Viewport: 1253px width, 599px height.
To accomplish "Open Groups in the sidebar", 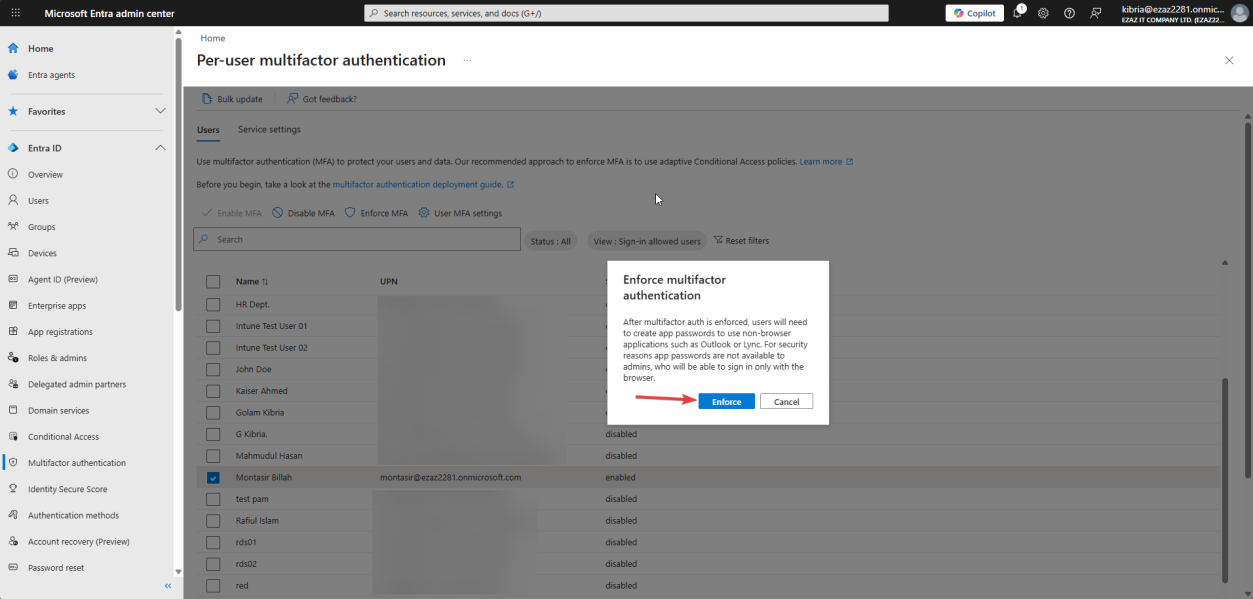I will coord(41,227).
